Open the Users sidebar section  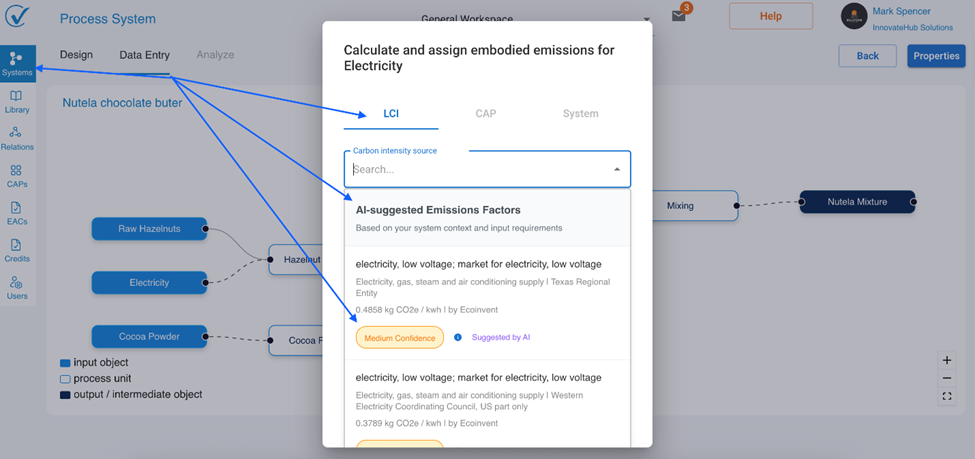17,288
